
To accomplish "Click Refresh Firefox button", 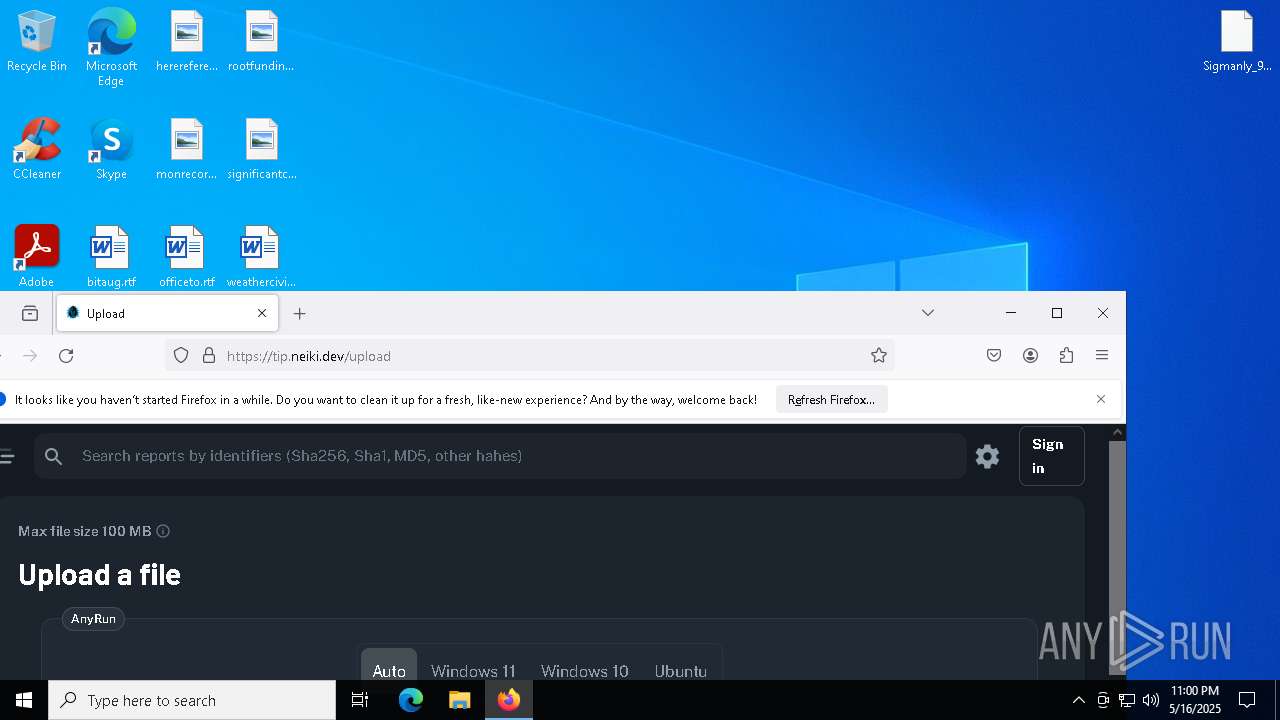I will 831,400.
